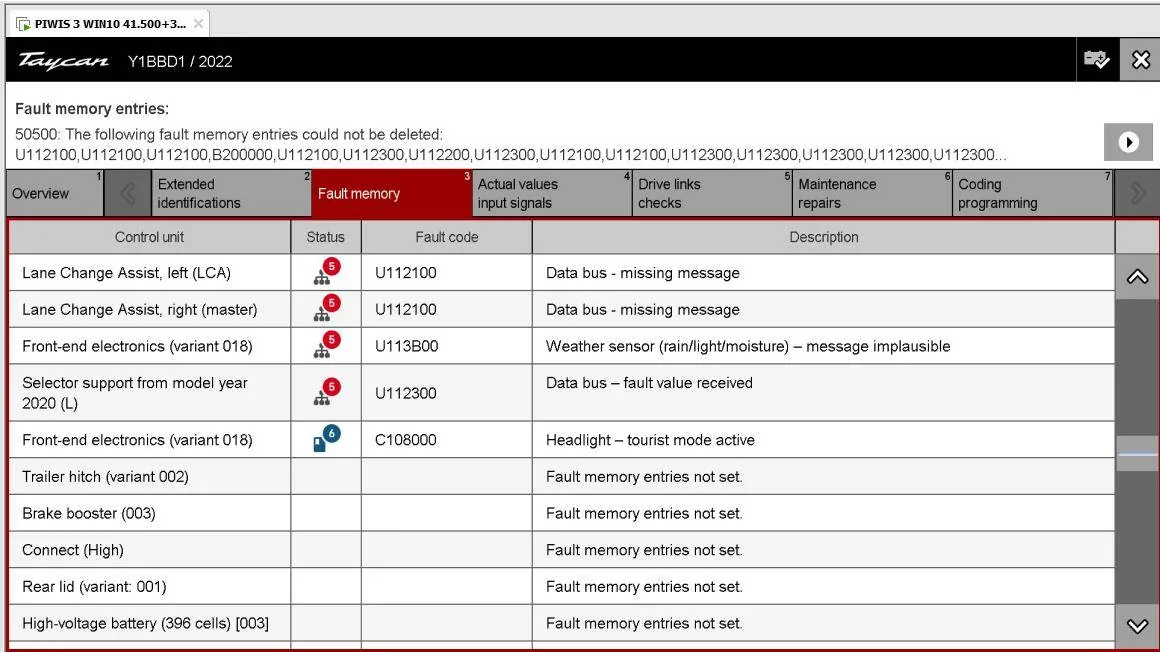Go to Drive links checks tab
The image size is (1160, 652).
tap(712, 193)
